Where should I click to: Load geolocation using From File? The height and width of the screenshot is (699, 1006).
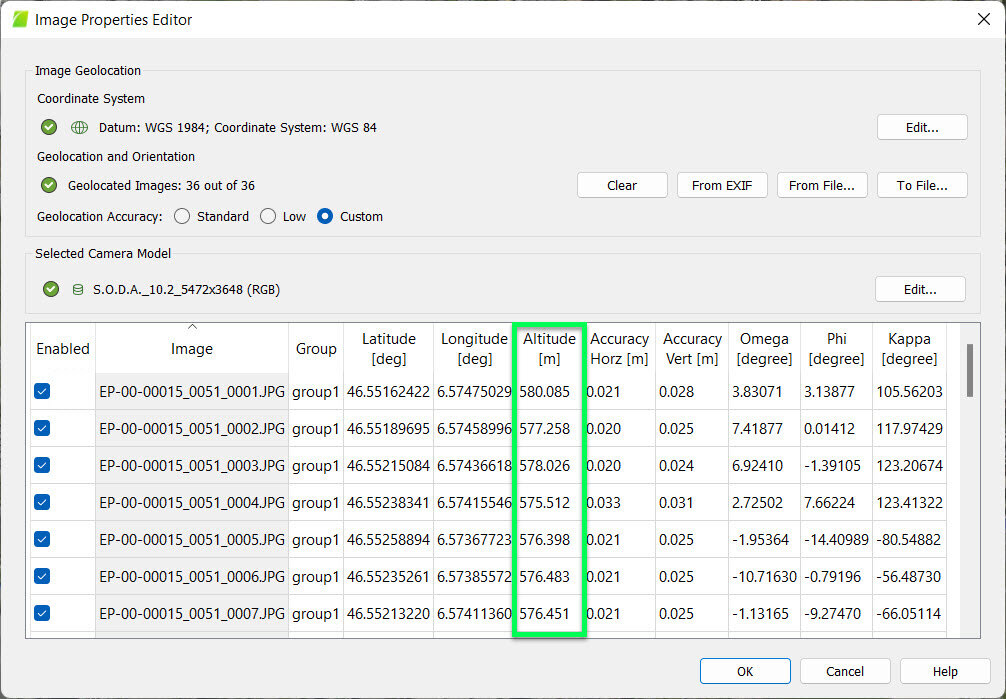[x=821, y=185]
